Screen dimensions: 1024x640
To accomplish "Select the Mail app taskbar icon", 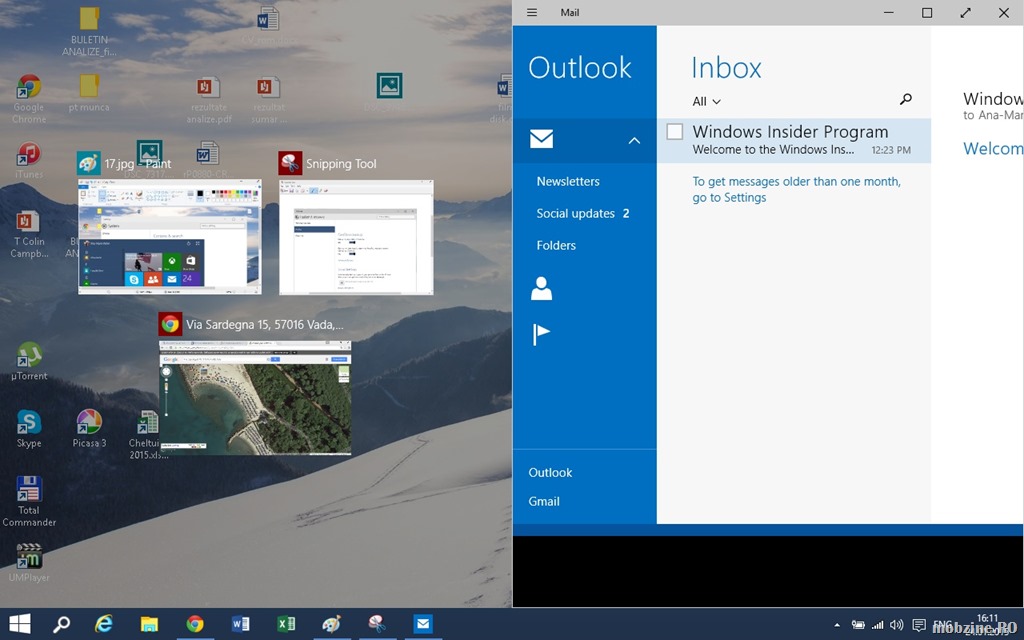I will pos(423,624).
